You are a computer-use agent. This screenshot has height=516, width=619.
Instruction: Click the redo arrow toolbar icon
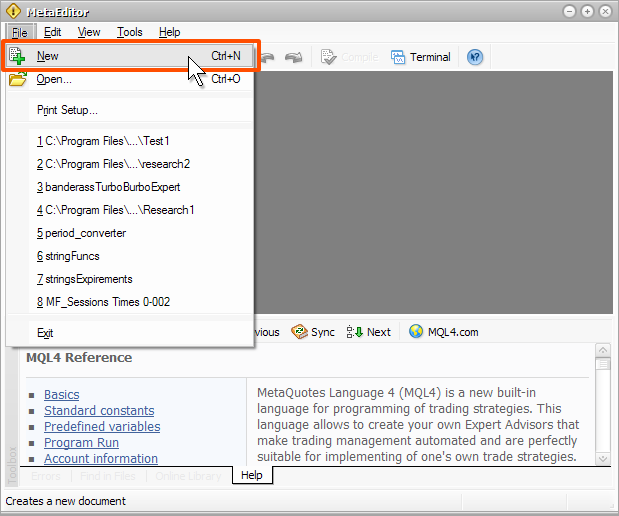(x=293, y=58)
